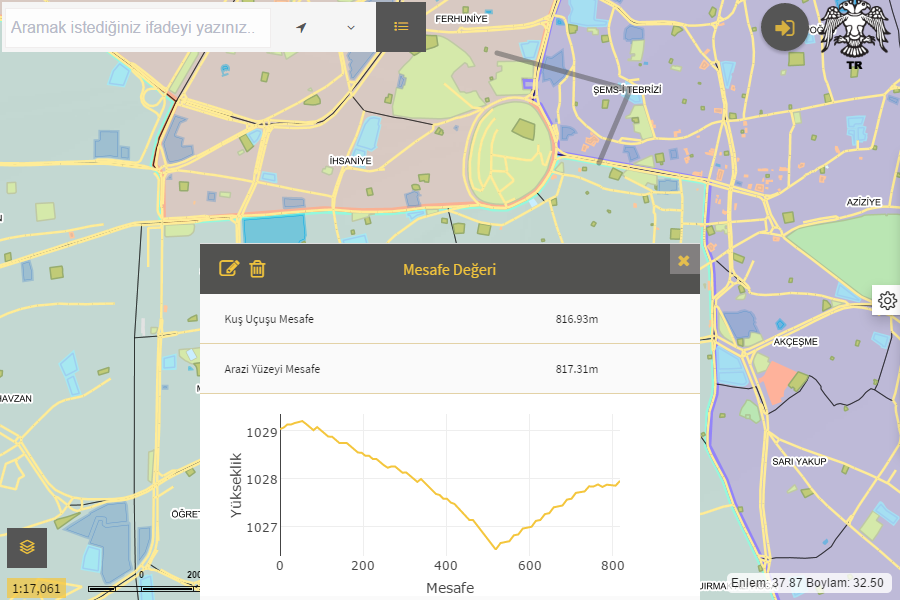Open the map layers panel button
900x600 pixels.
point(27,547)
